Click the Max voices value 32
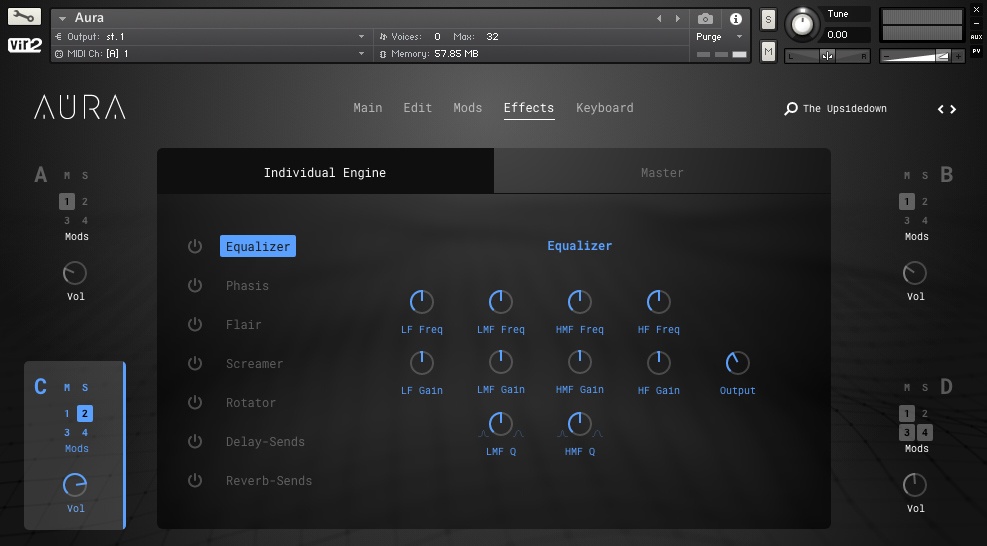987x546 pixels. pos(492,37)
